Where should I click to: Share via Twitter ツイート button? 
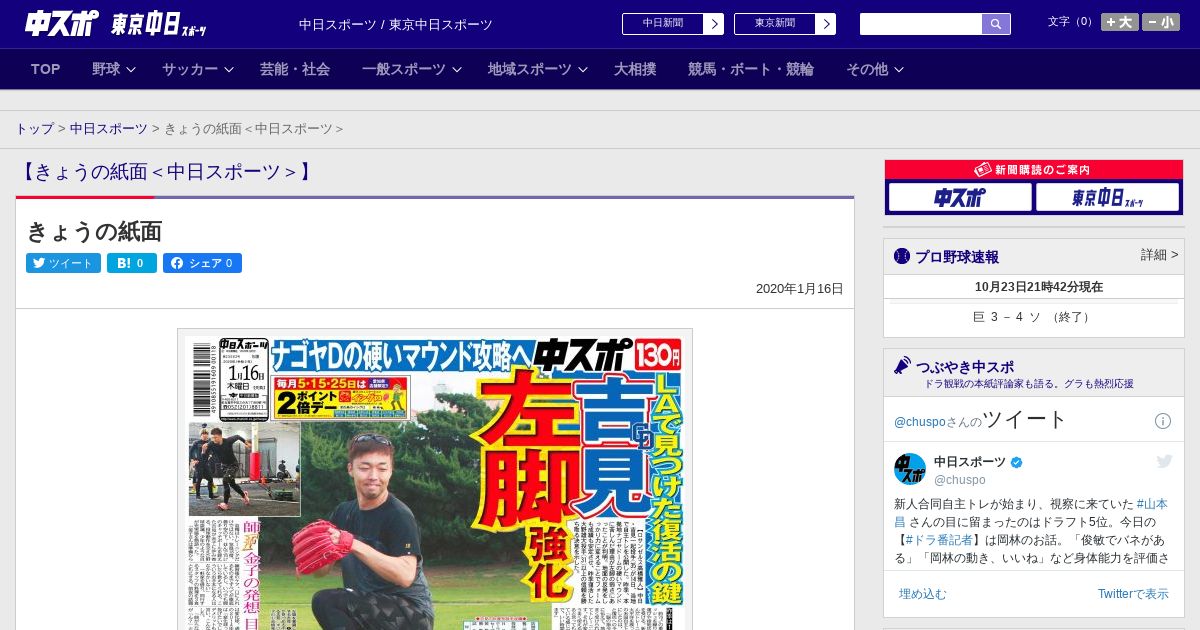click(63, 263)
